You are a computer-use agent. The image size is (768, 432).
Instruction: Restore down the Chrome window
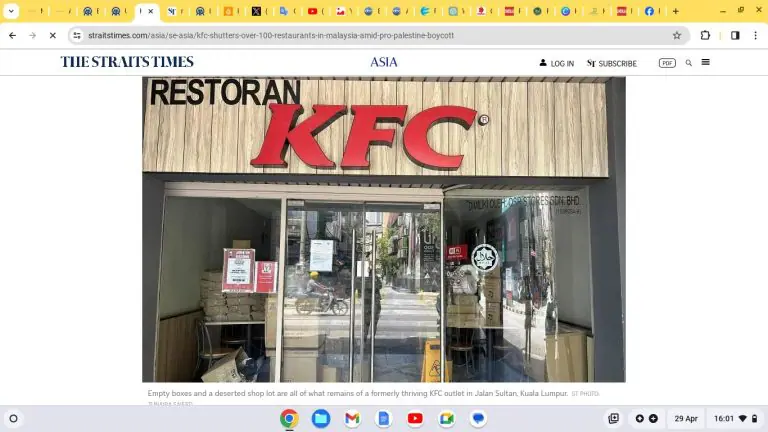(x=741, y=11)
